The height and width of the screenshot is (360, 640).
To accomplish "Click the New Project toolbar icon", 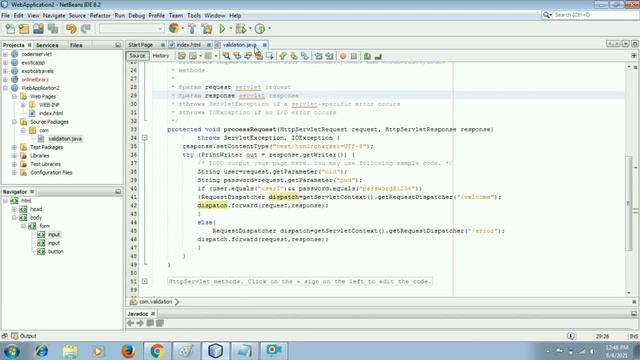I will tap(24, 29).
